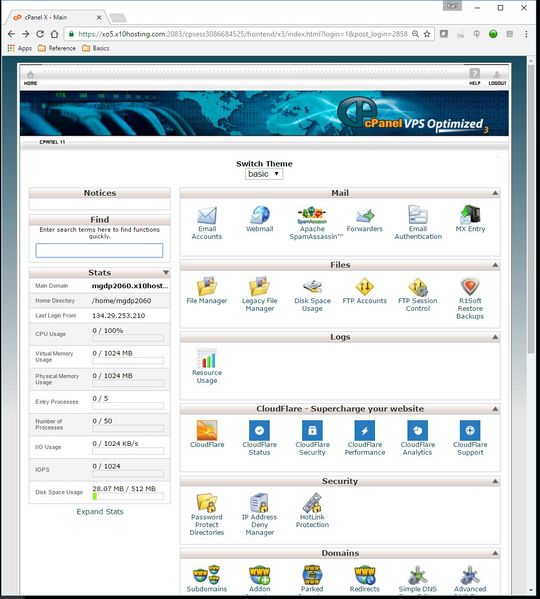This screenshot has width=540, height=599.
Task: Open the Webmail icon
Action: [260, 219]
